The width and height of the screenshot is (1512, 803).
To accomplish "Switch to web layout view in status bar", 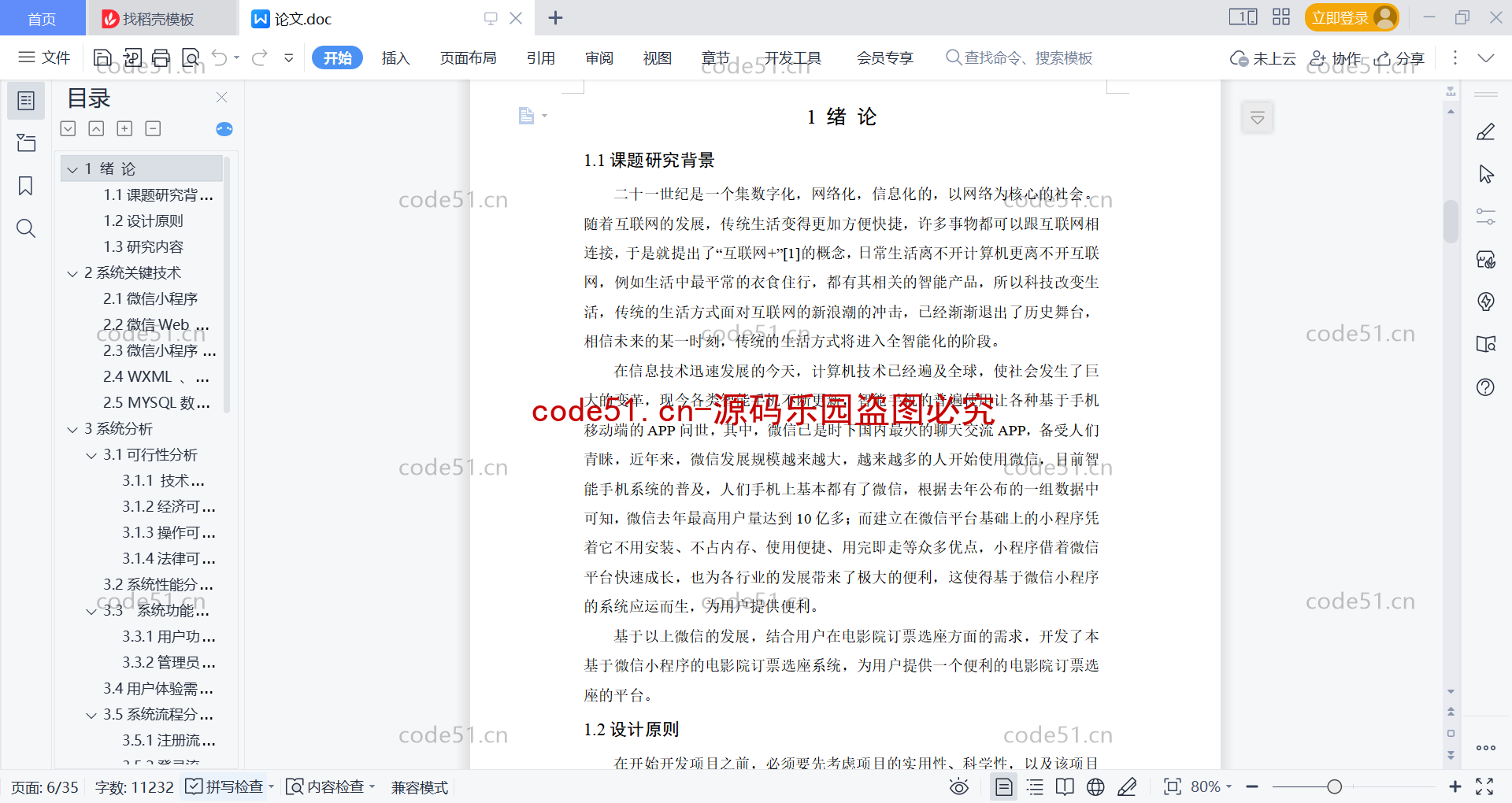I will pyautogui.click(x=1095, y=786).
